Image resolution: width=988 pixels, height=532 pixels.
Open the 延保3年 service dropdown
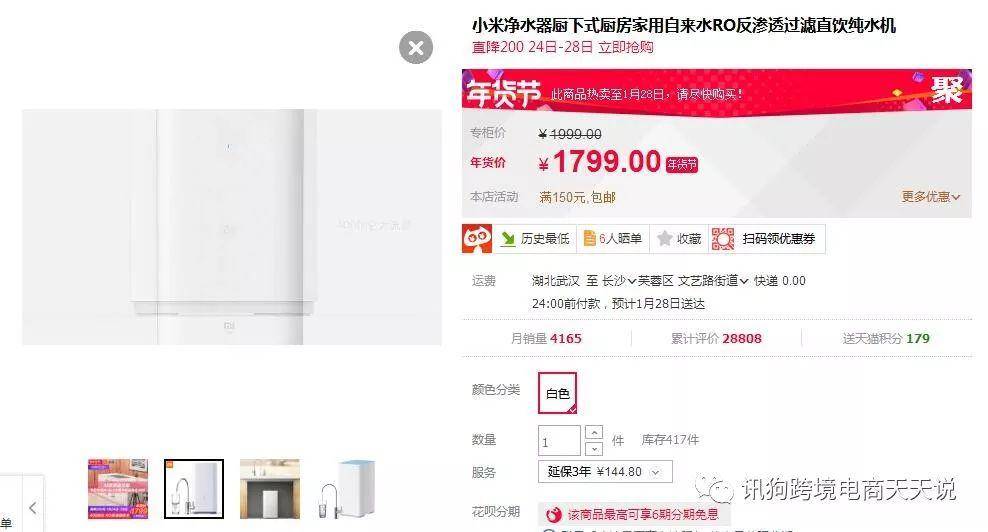605,471
